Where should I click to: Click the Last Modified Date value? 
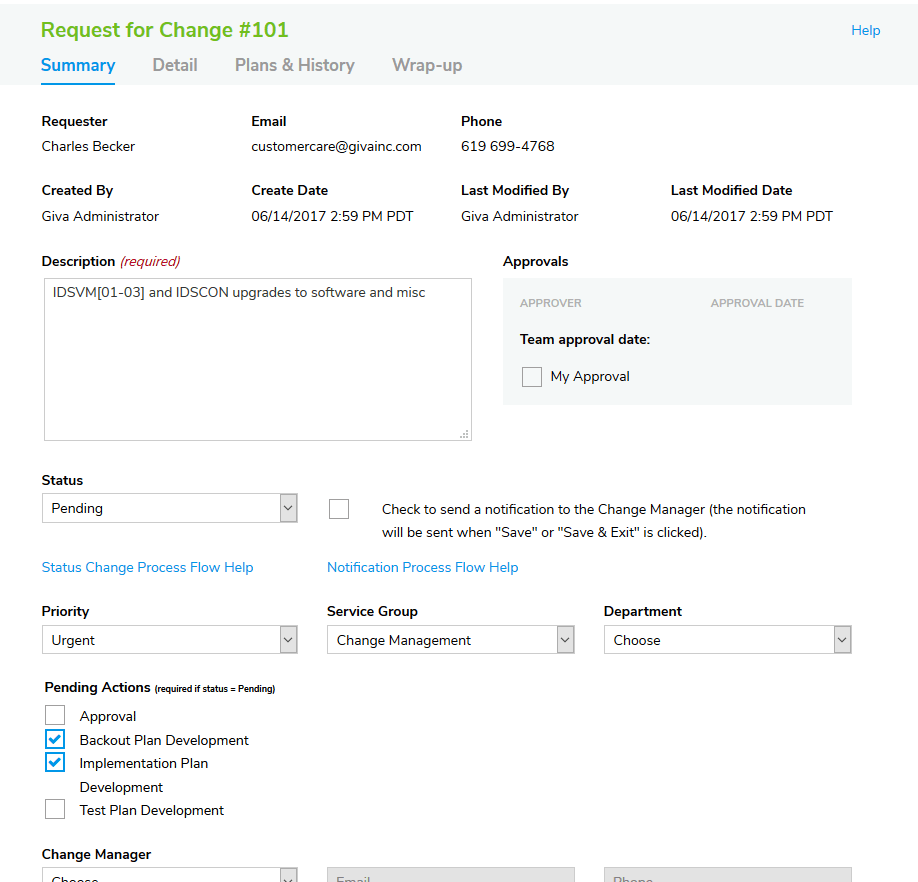tap(752, 217)
